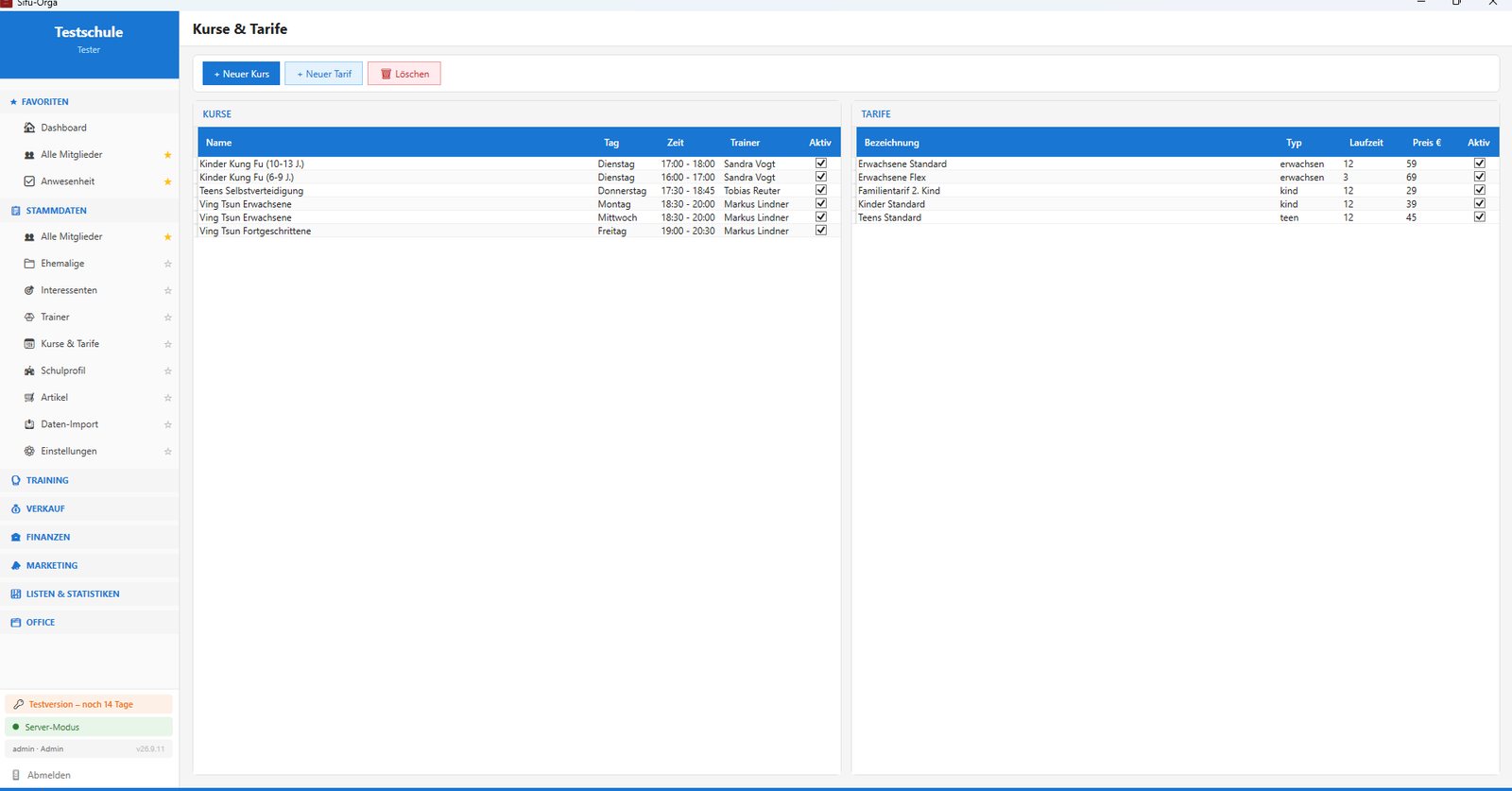Toggle Aktiv for Kinder Kung Fu (6-9 J.)
1512x791 pixels.
coord(821,177)
